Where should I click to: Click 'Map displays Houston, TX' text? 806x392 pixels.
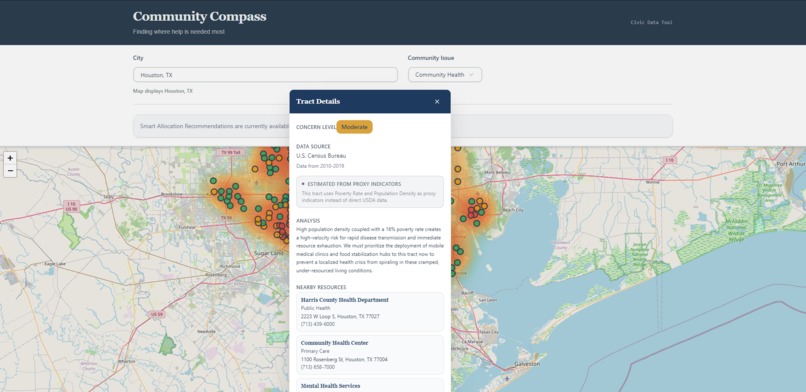(163, 91)
